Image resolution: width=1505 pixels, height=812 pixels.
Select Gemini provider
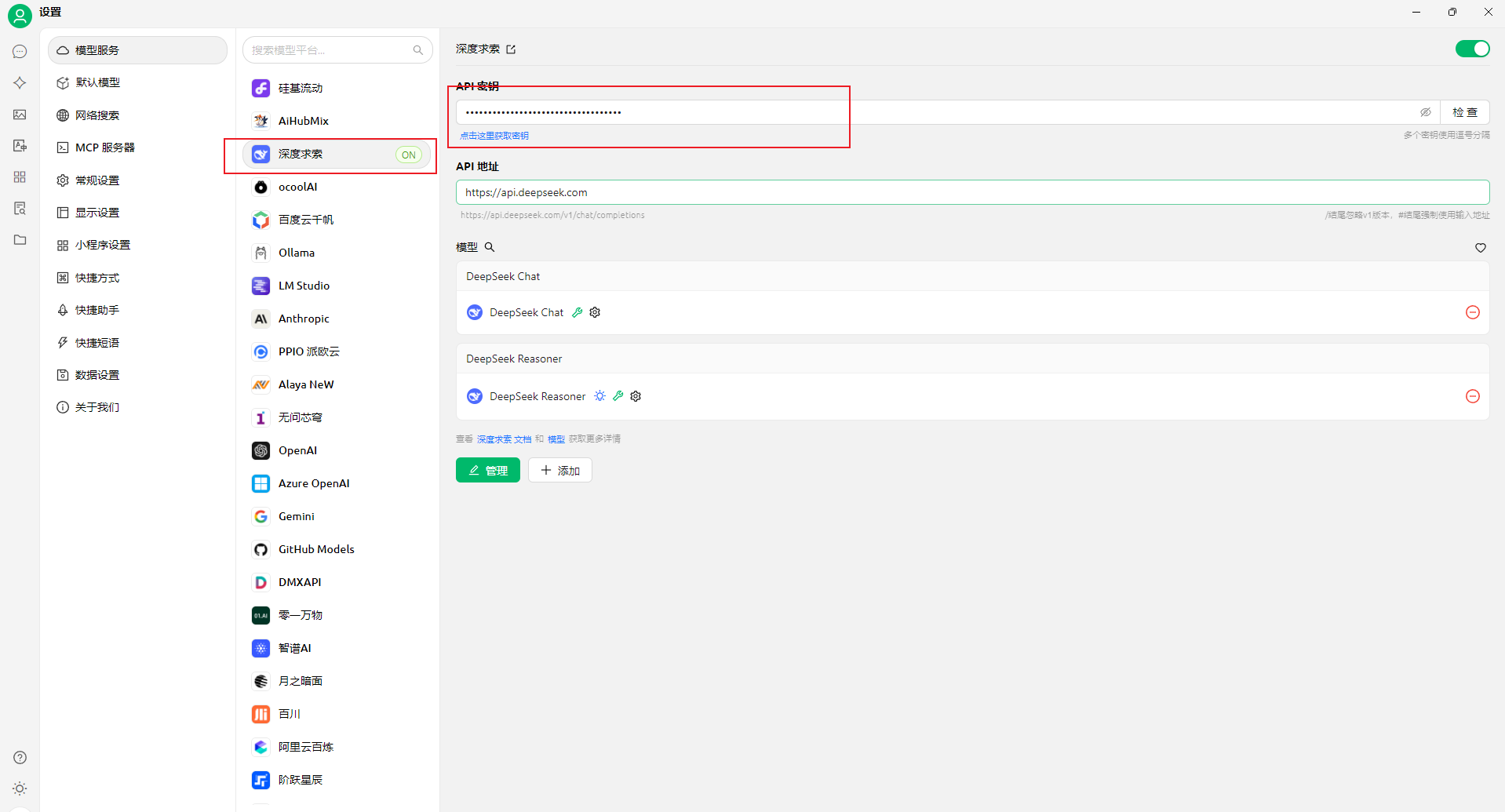(337, 516)
